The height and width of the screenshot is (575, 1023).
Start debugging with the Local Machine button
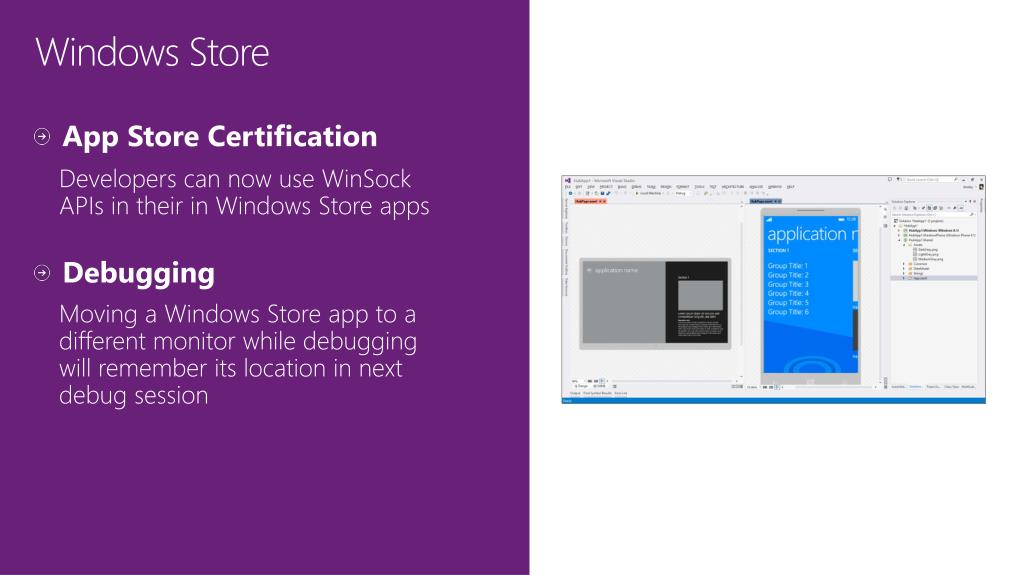point(650,193)
